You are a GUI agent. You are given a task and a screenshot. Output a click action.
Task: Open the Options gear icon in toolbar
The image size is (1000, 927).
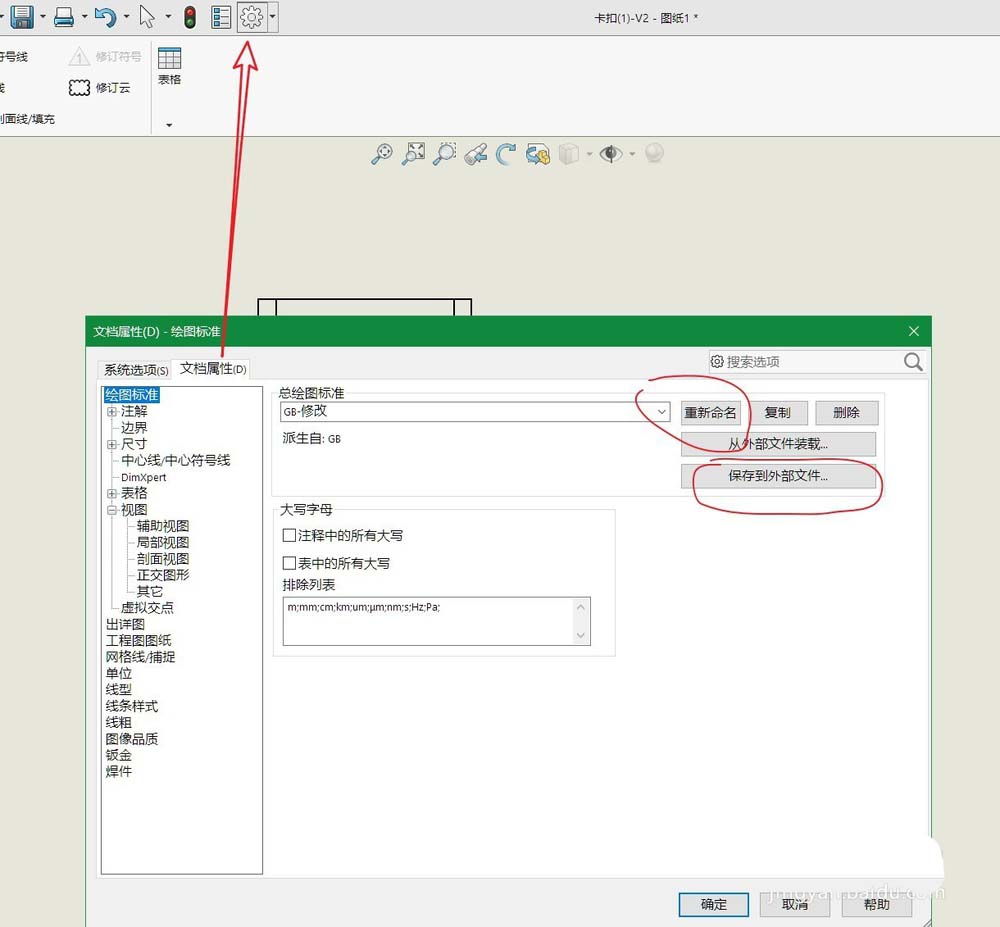(253, 16)
